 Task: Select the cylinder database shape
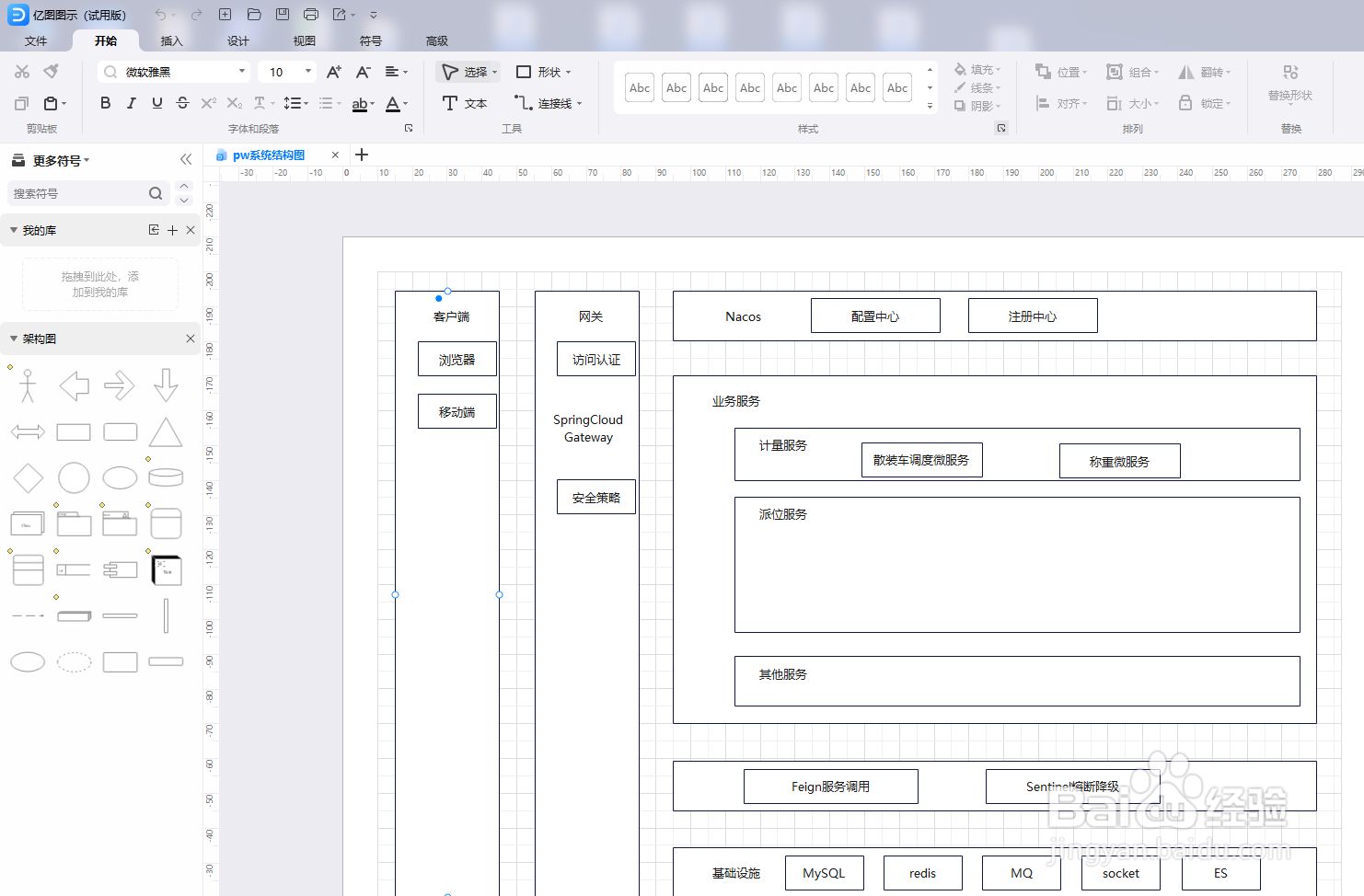point(166,477)
